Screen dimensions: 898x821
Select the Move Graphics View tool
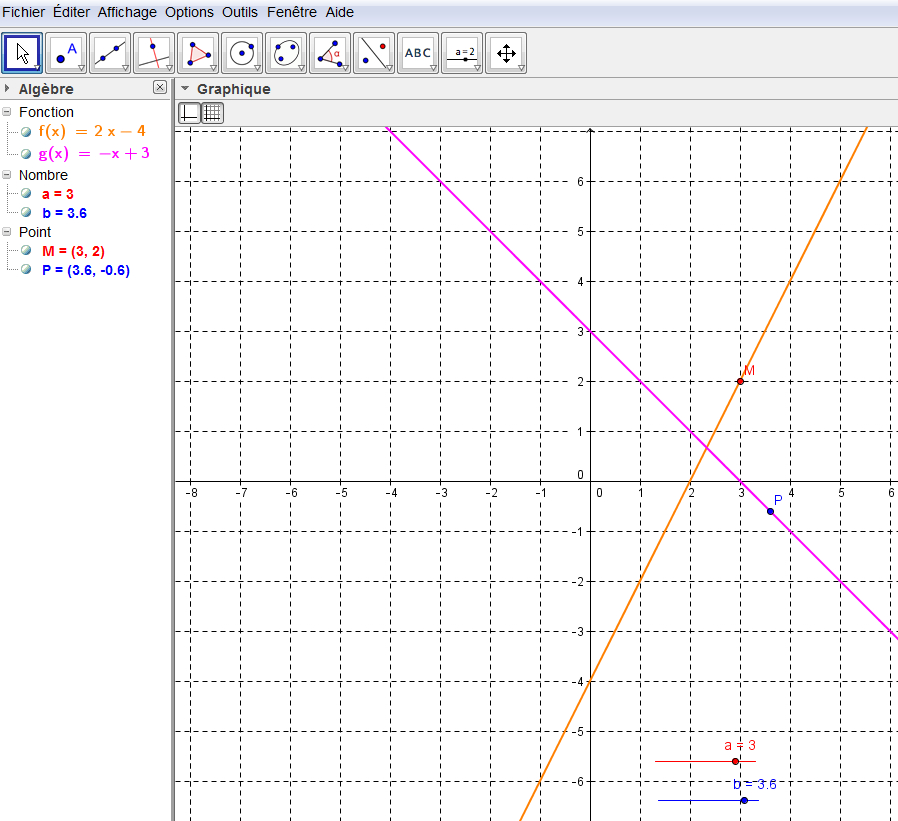[x=506, y=53]
